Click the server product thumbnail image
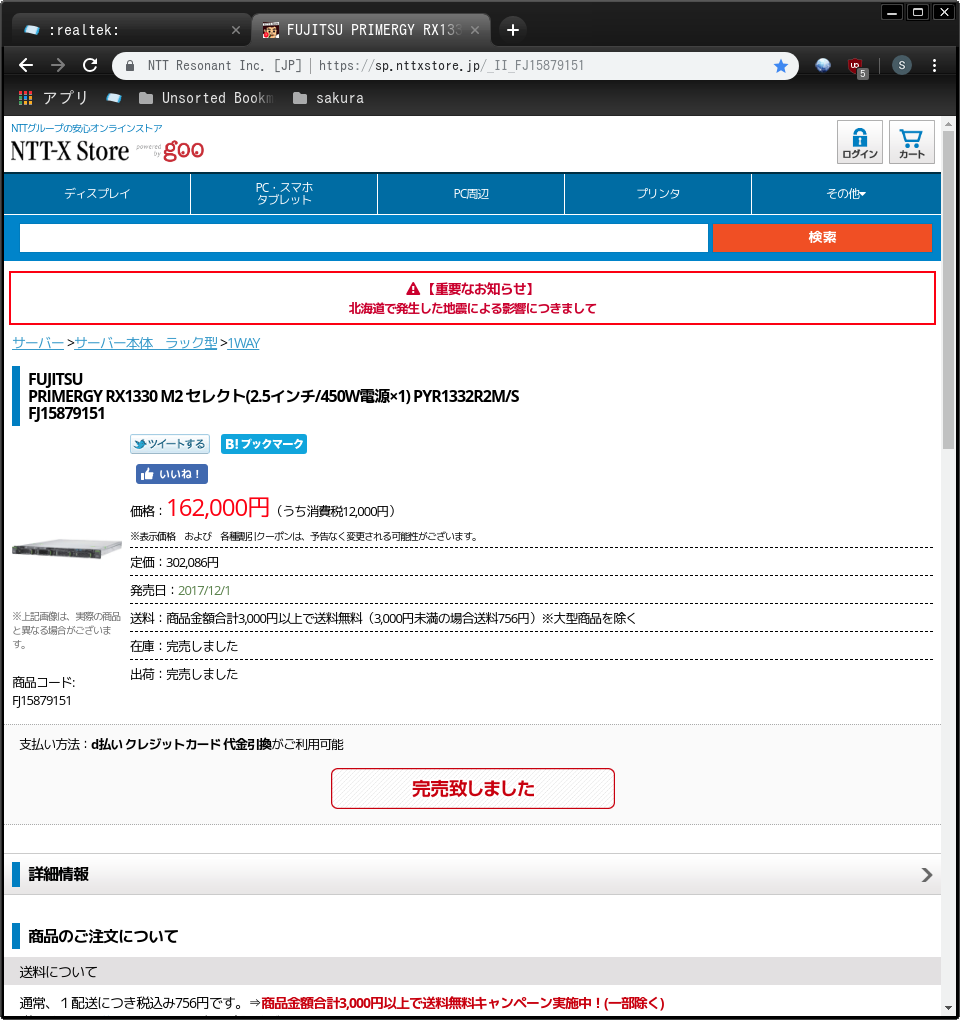960x1020 pixels. [x=67, y=548]
